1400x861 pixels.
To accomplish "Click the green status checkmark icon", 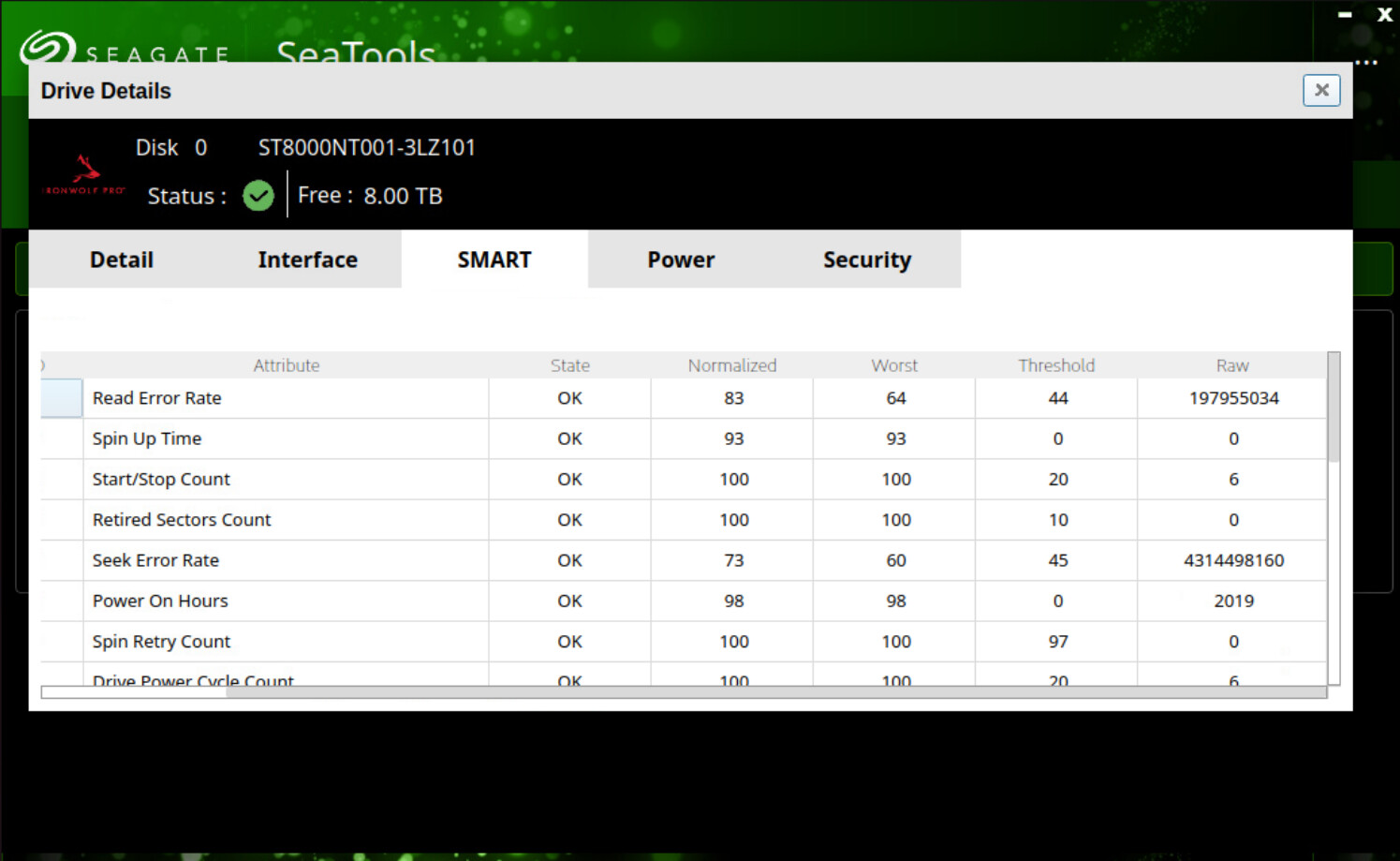I will tap(258, 196).
